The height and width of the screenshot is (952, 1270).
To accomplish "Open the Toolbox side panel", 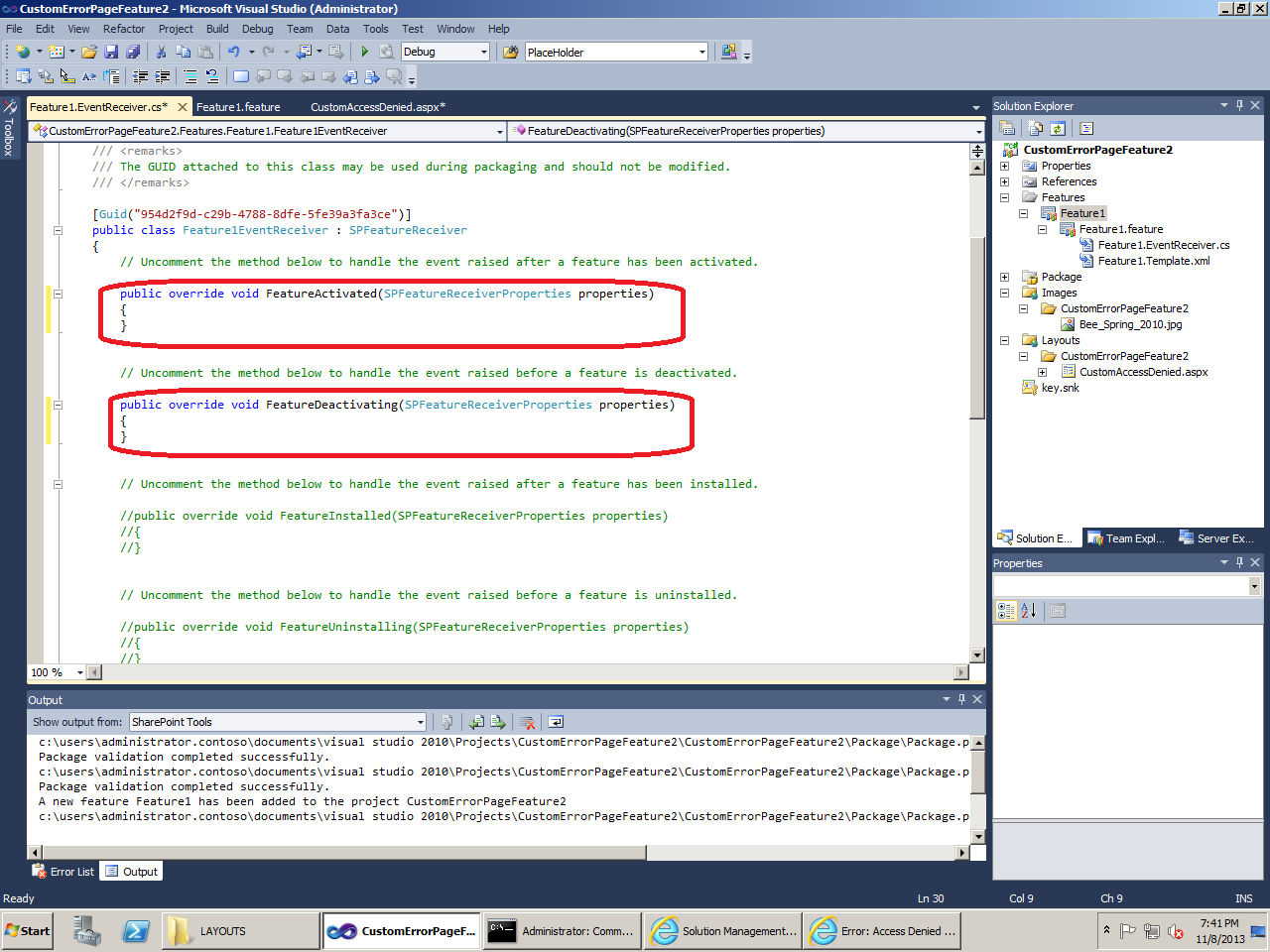I will (9, 127).
